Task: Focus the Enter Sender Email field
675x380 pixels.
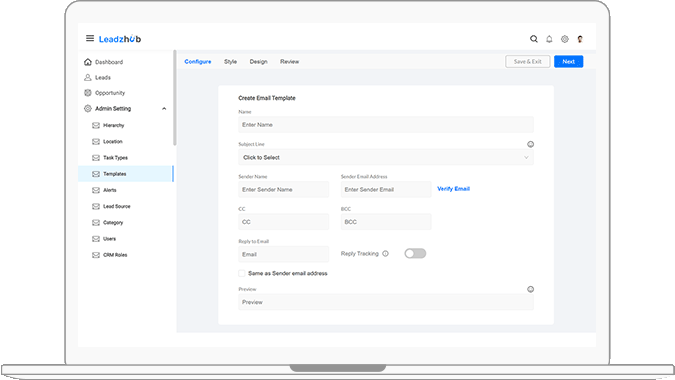Action: click(x=386, y=189)
